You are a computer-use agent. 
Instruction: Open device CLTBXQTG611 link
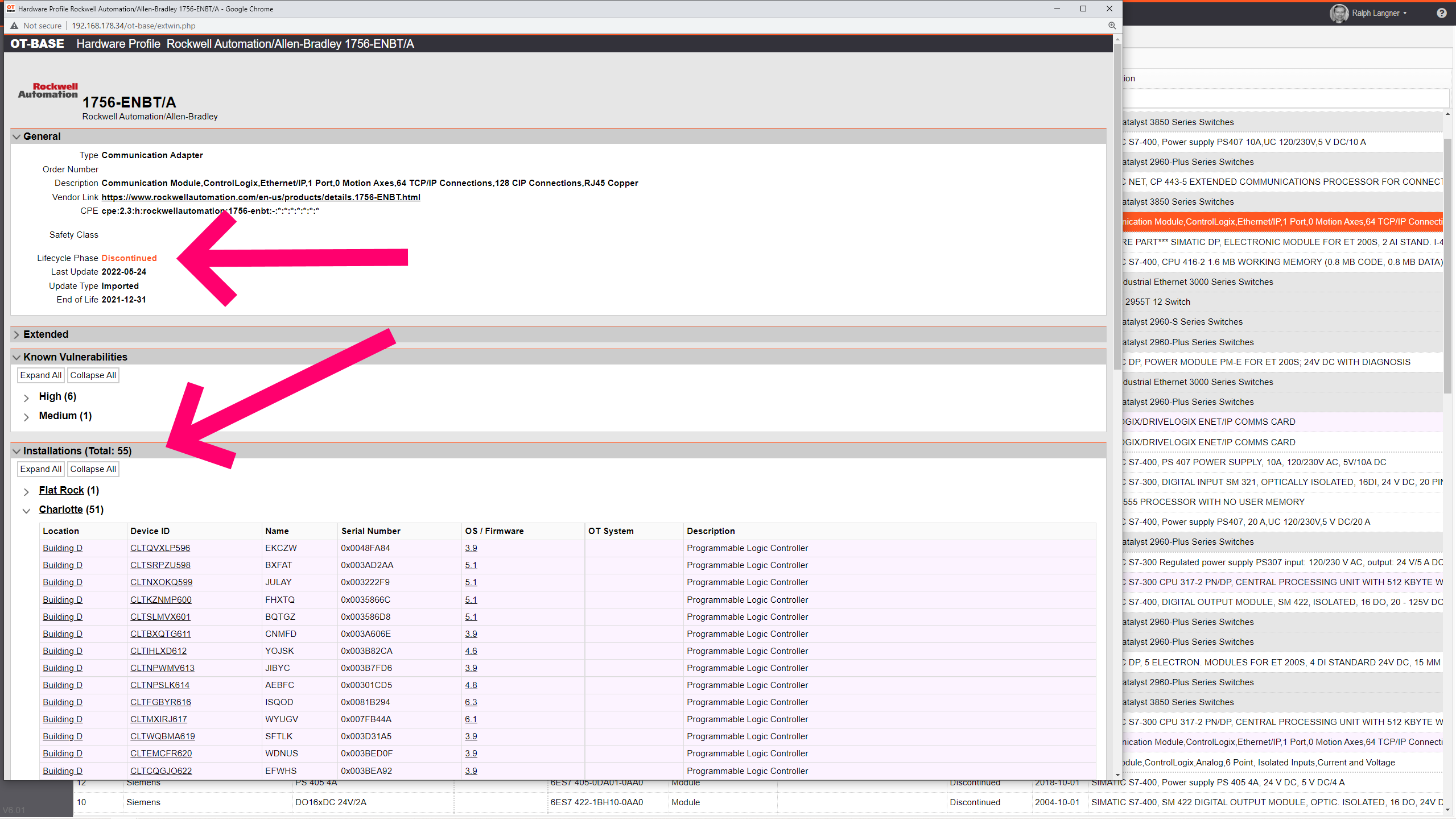click(x=160, y=634)
